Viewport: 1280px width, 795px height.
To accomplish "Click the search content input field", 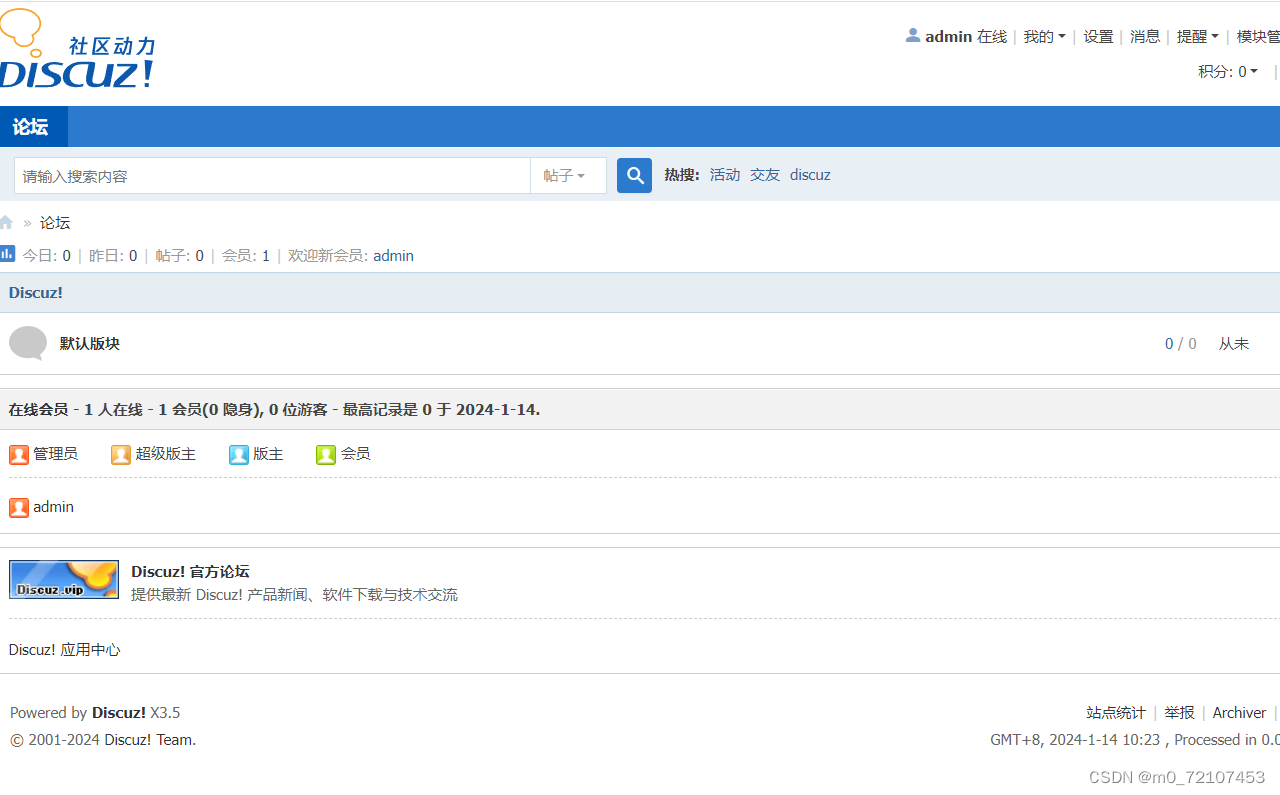I will coord(272,176).
